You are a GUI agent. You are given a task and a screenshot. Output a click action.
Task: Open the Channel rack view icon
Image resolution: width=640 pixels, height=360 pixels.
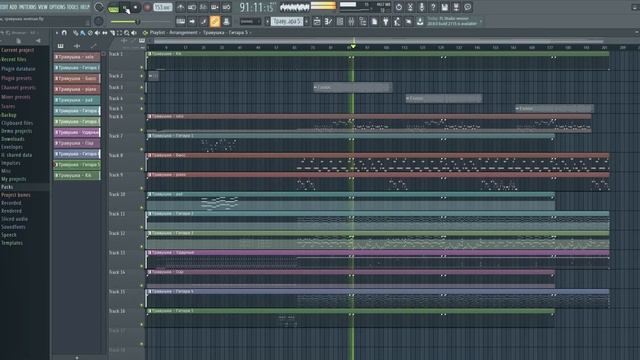pos(340,21)
